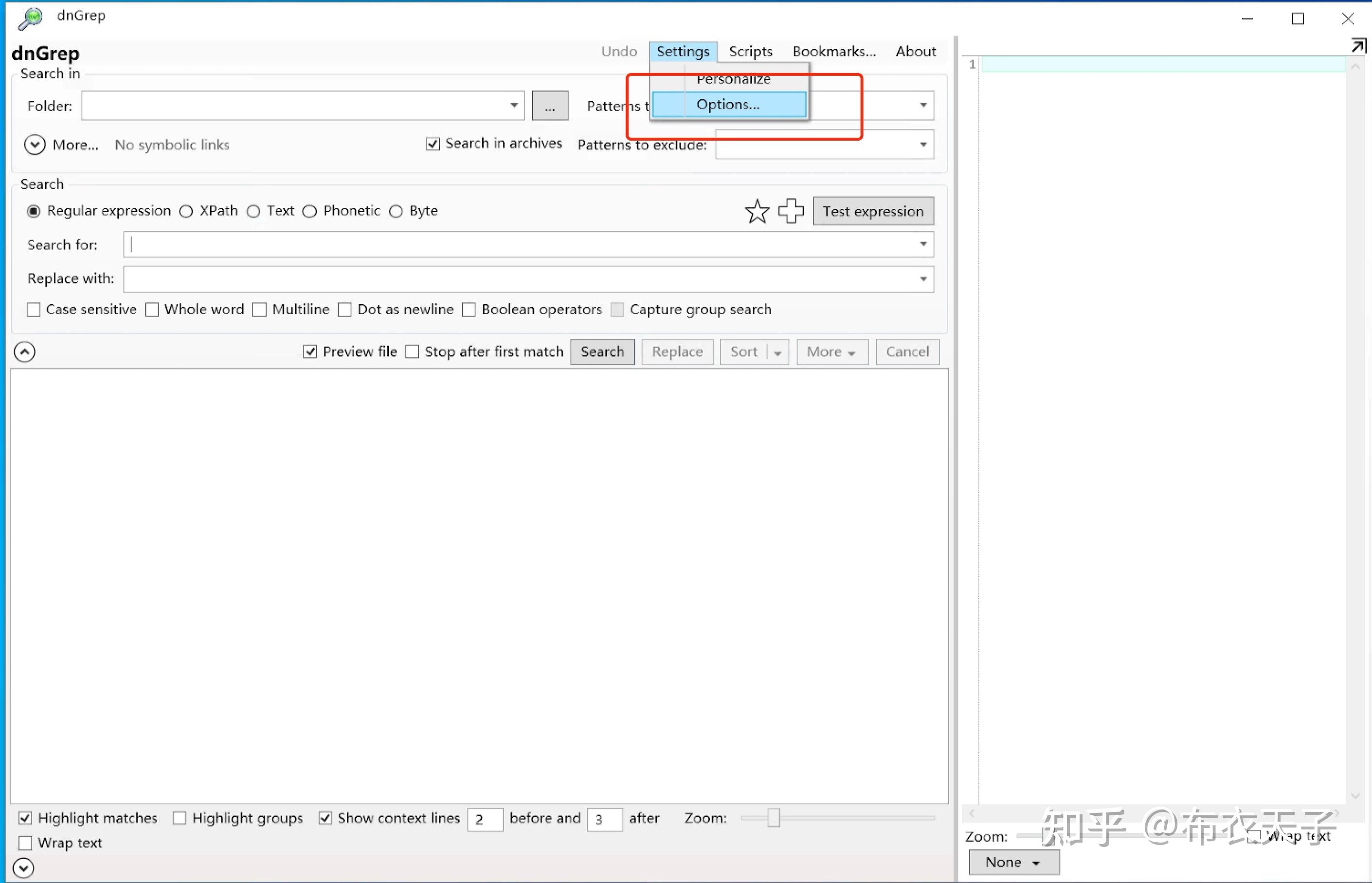The image size is (1372, 883).
Task: Select Options... from the Settings menu
Action: [728, 104]
